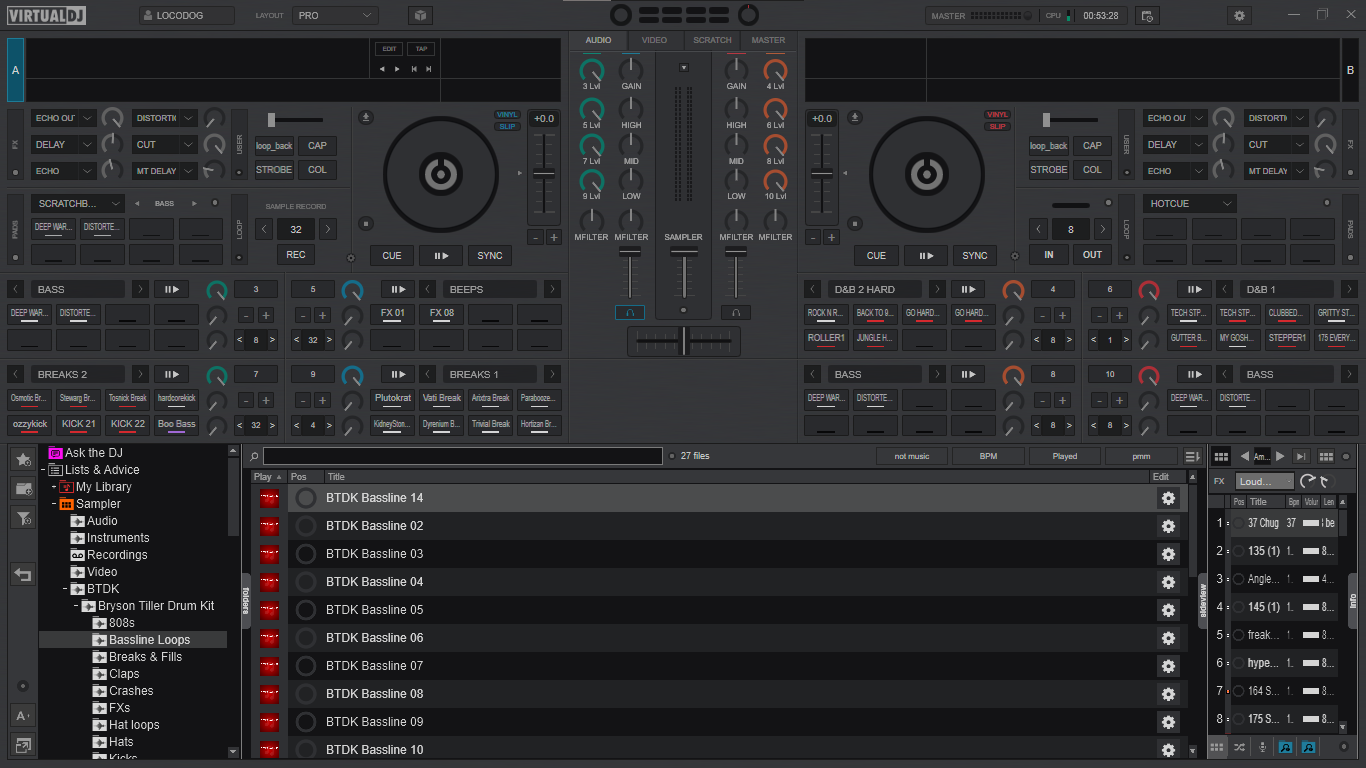Image resolution: width=1366 pixels, height=768 pixels.
Task: Click left headphone cue button under the mixer
Action: pyautogui.click(x=630, y=312)
